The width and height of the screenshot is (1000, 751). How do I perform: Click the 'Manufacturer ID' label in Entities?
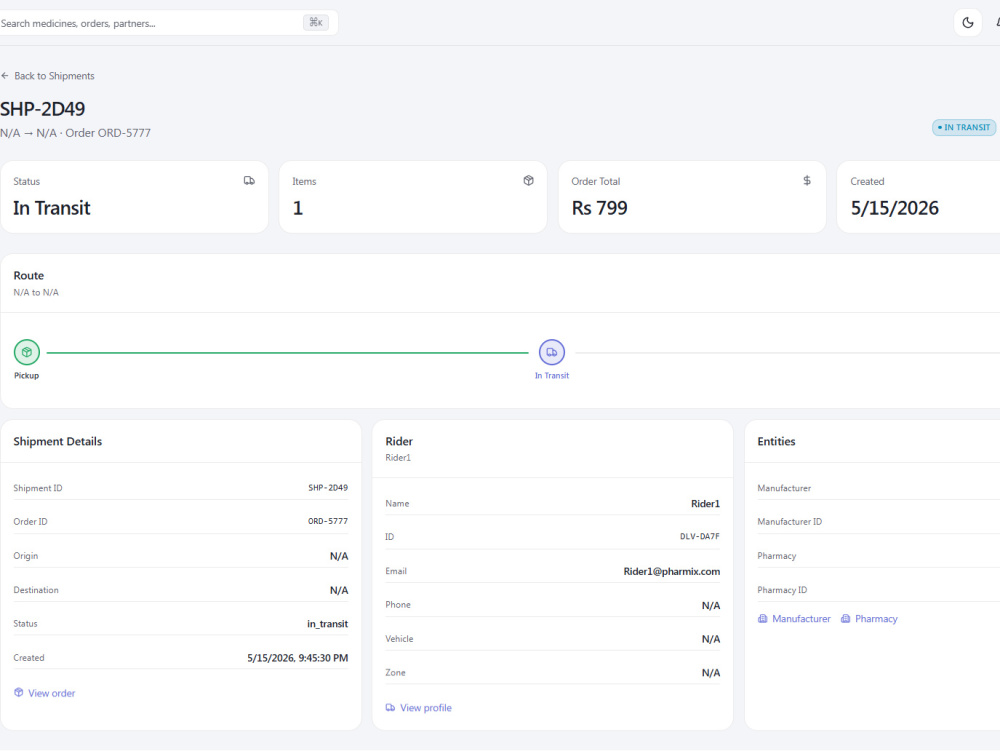pos(790,521)
